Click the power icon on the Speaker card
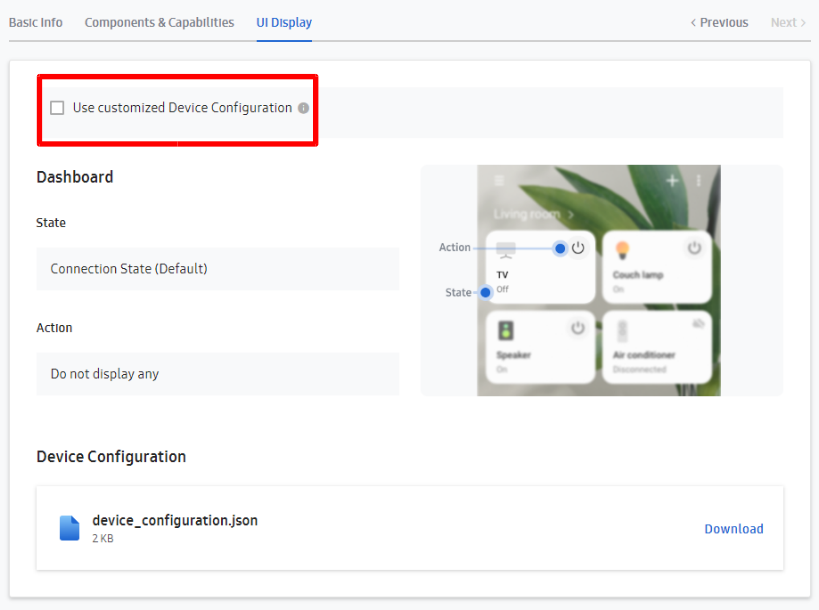The width and height of the screenshot is (819, 610). (578, 326)
